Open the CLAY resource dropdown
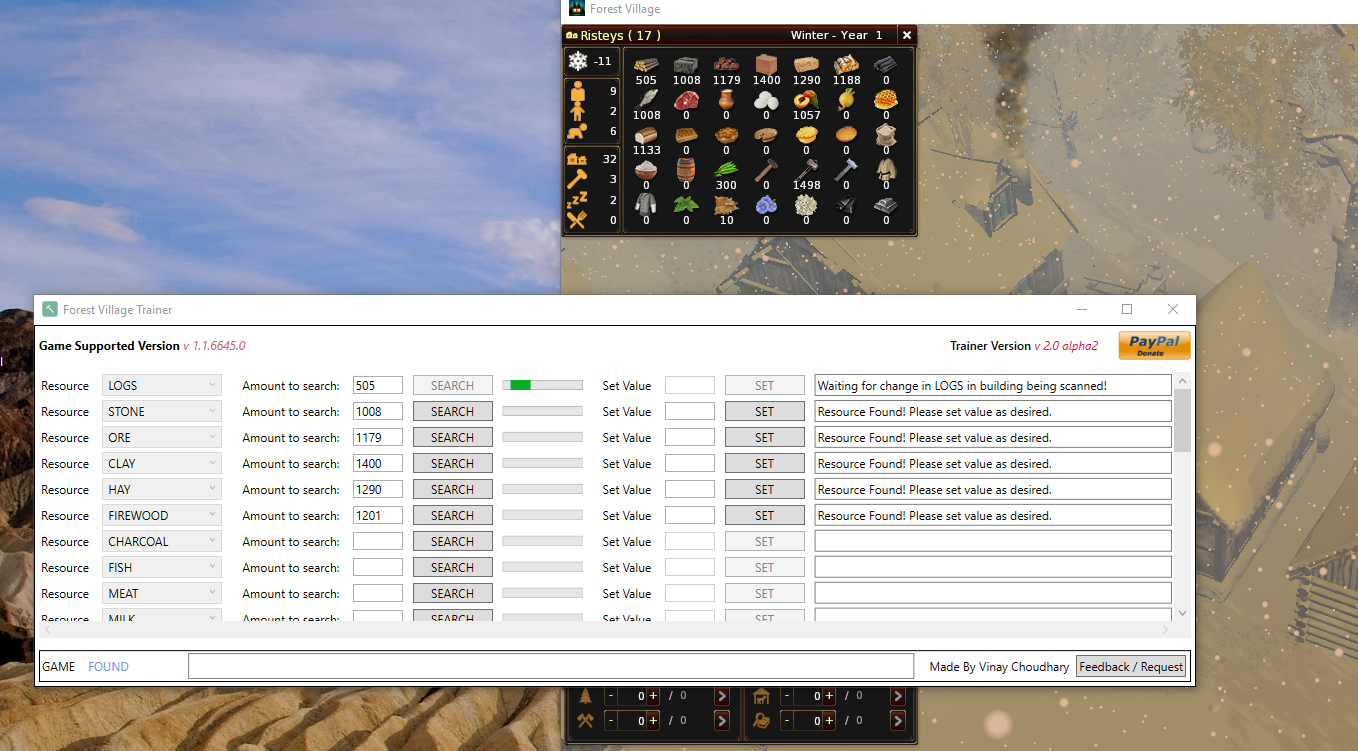 coord(161,463)
